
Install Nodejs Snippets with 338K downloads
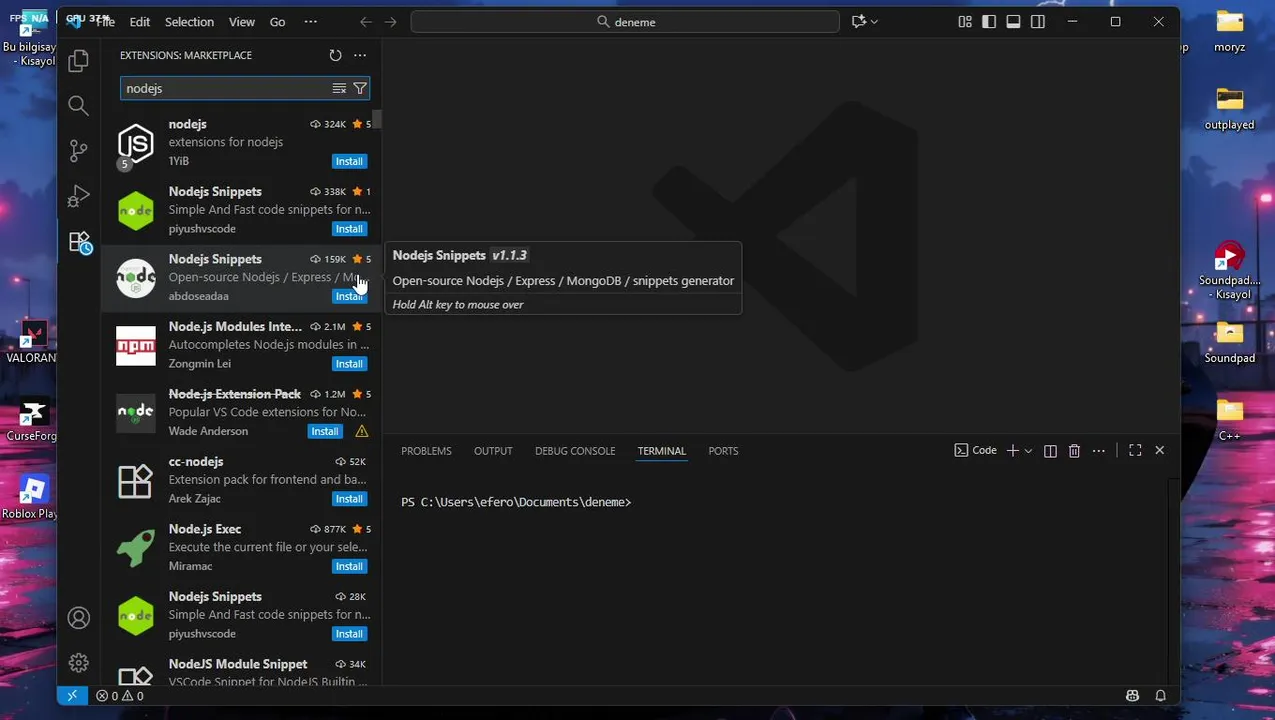tap(349, 229)
